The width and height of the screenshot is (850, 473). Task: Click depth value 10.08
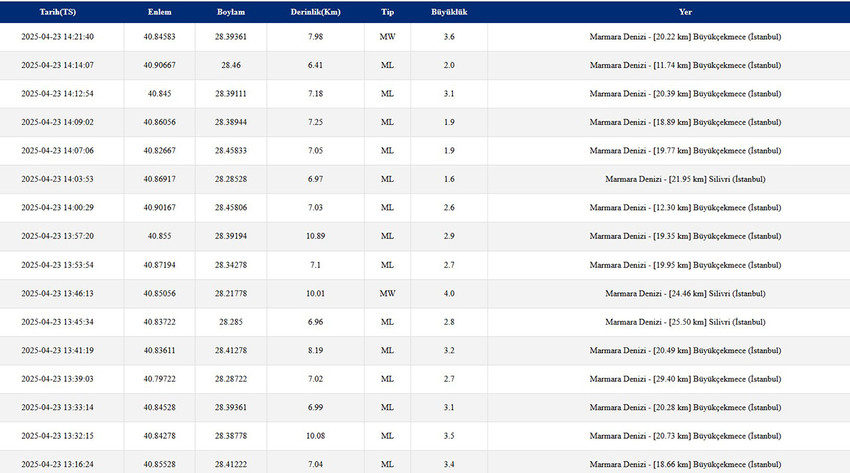(315, 436)
